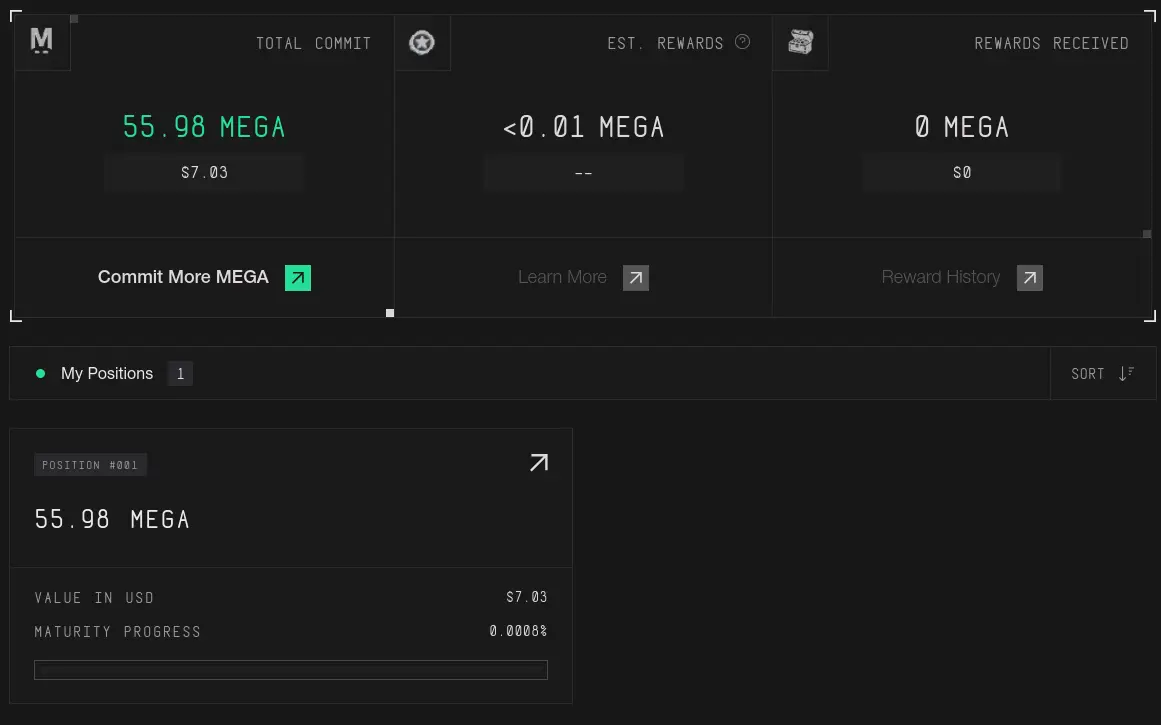
Task: Click the $7.03 total commit value box
Action: coord(204,173)
